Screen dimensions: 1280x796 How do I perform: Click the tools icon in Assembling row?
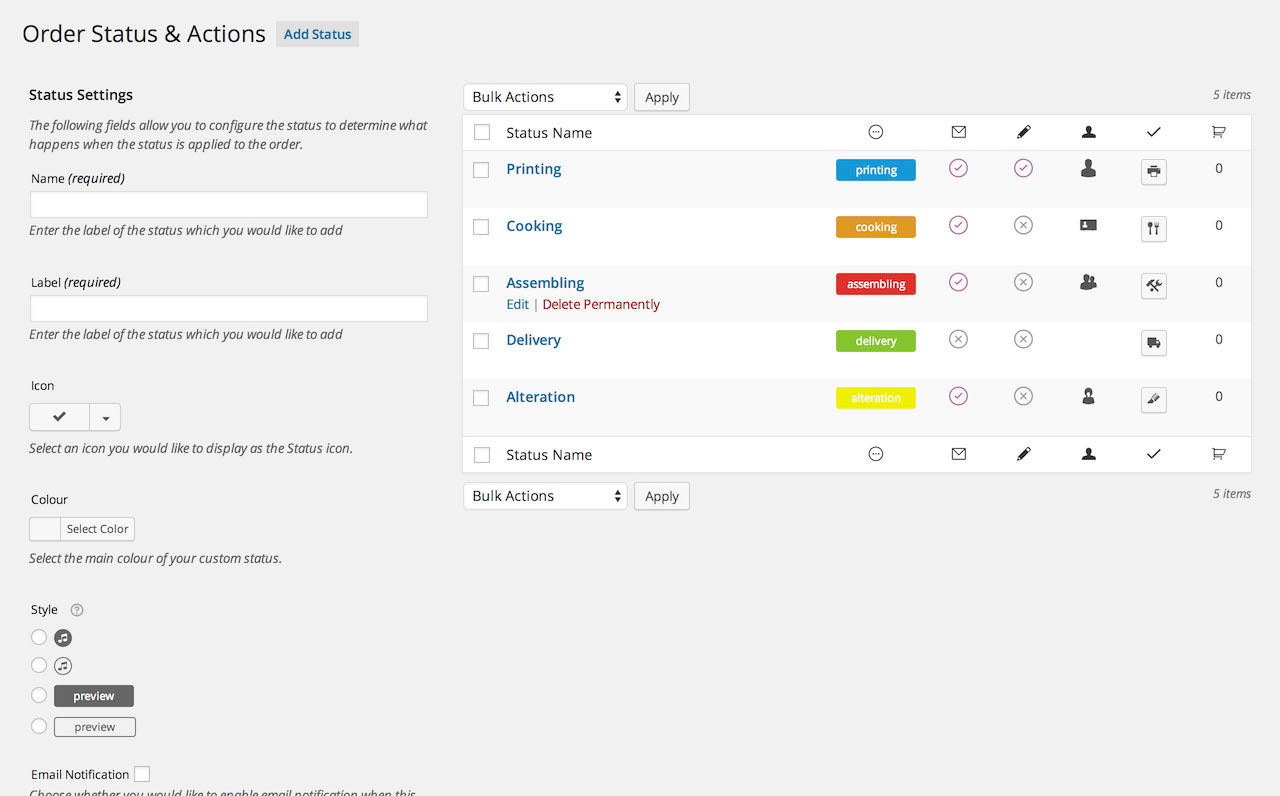point(1153,285)
